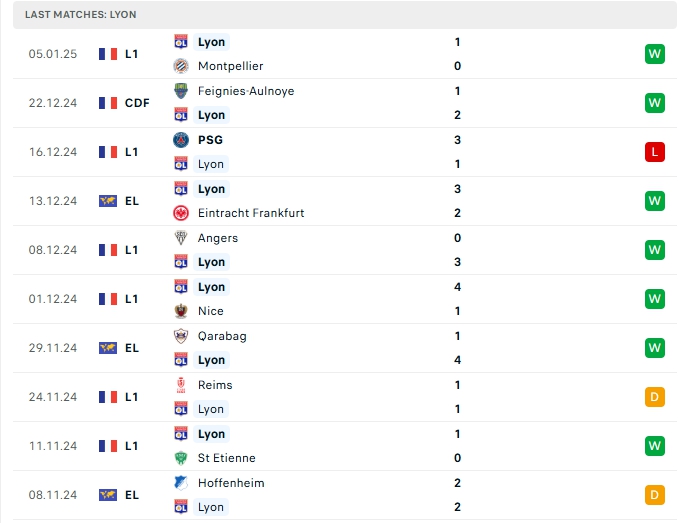Open the Feignies-Aulnoye team name link

pos(246,91)
